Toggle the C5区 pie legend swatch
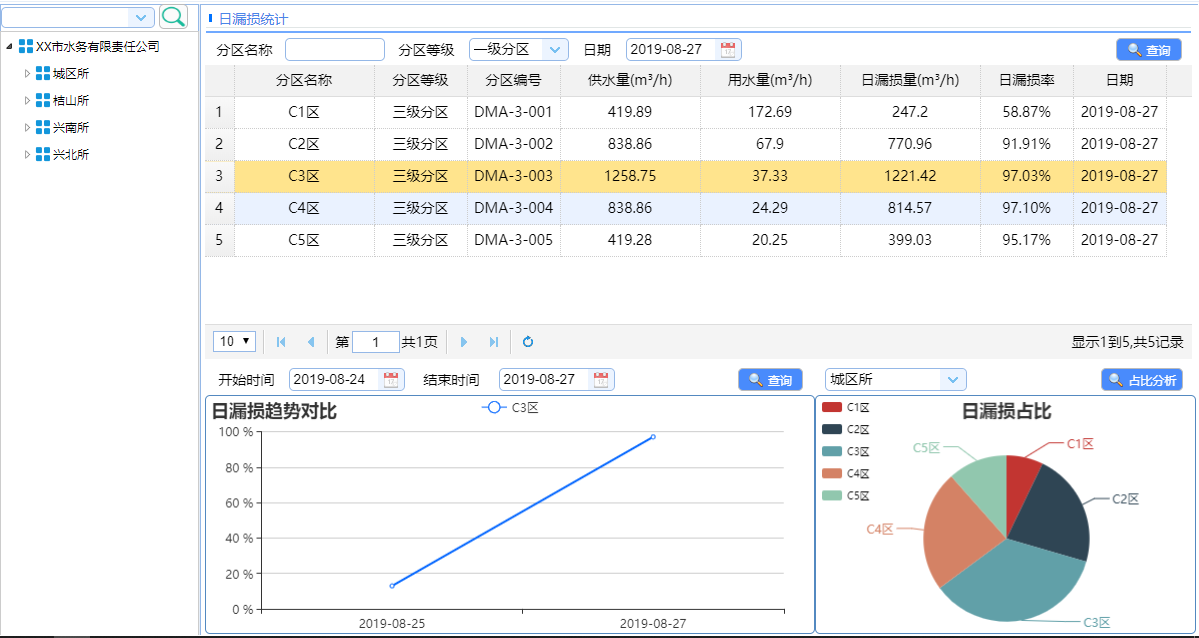 coord(832,495)
